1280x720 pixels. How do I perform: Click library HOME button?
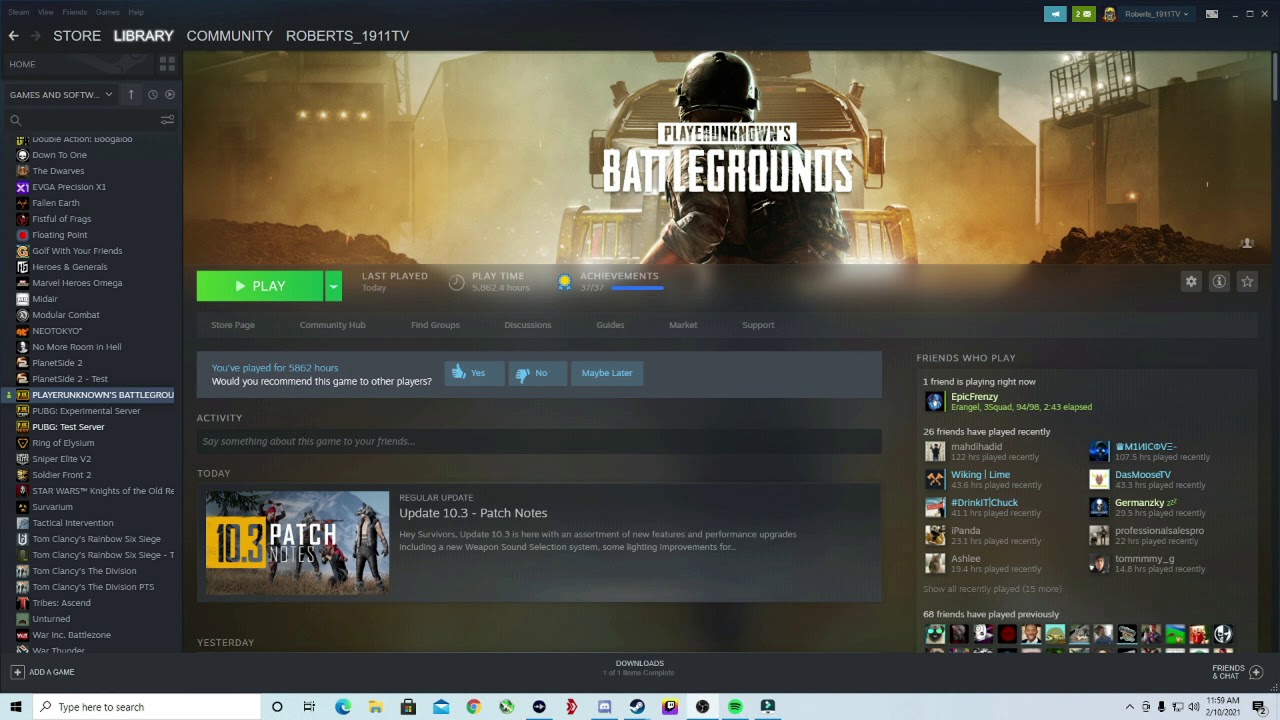[x=22, y=64]
